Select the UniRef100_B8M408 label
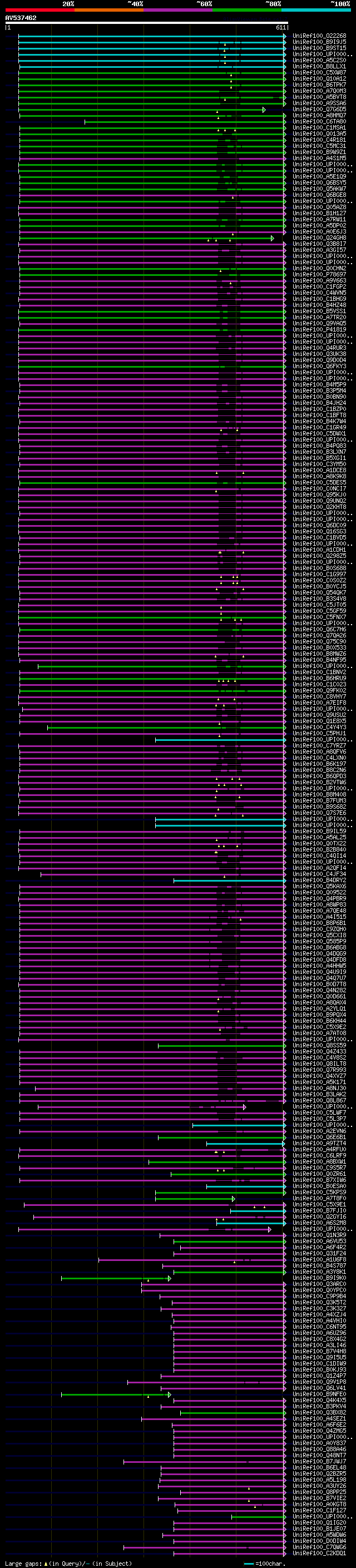 (x=319, y=794)
